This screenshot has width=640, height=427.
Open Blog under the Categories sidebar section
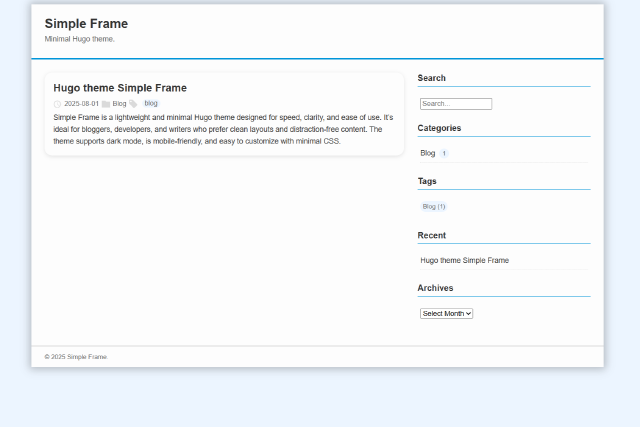pos(428,153)
